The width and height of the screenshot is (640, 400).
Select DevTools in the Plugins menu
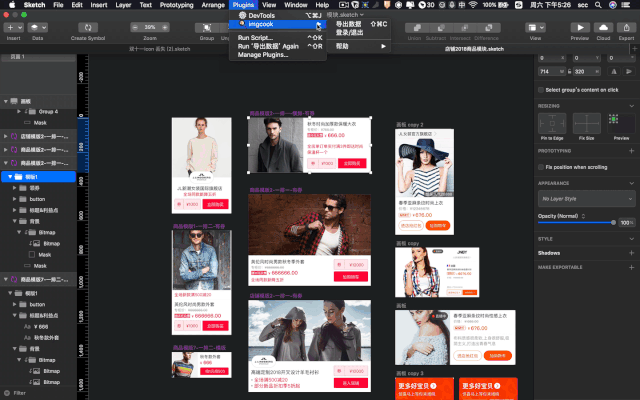click(278, 16)
